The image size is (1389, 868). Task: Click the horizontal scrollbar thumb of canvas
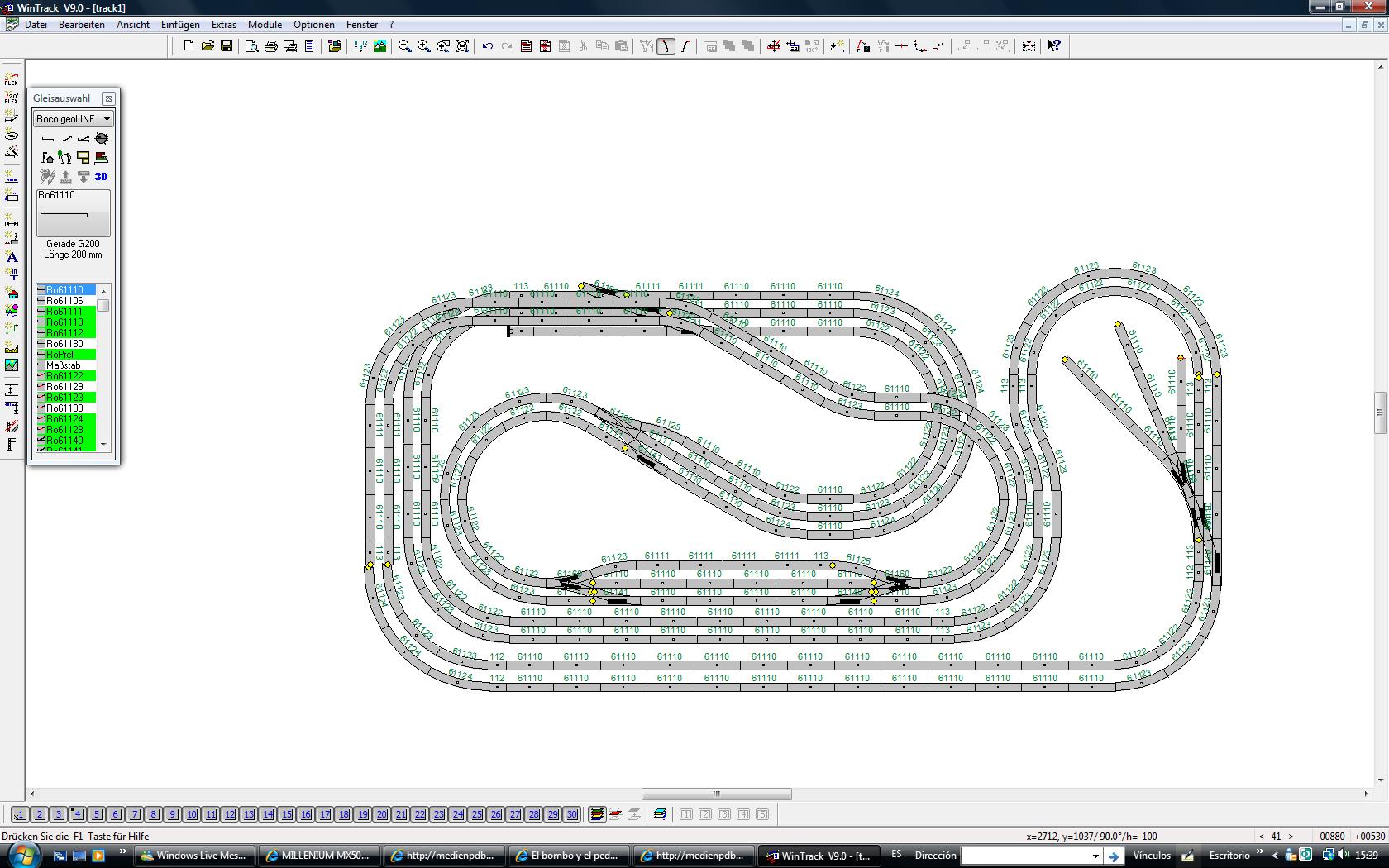click(x=717, y=794)
